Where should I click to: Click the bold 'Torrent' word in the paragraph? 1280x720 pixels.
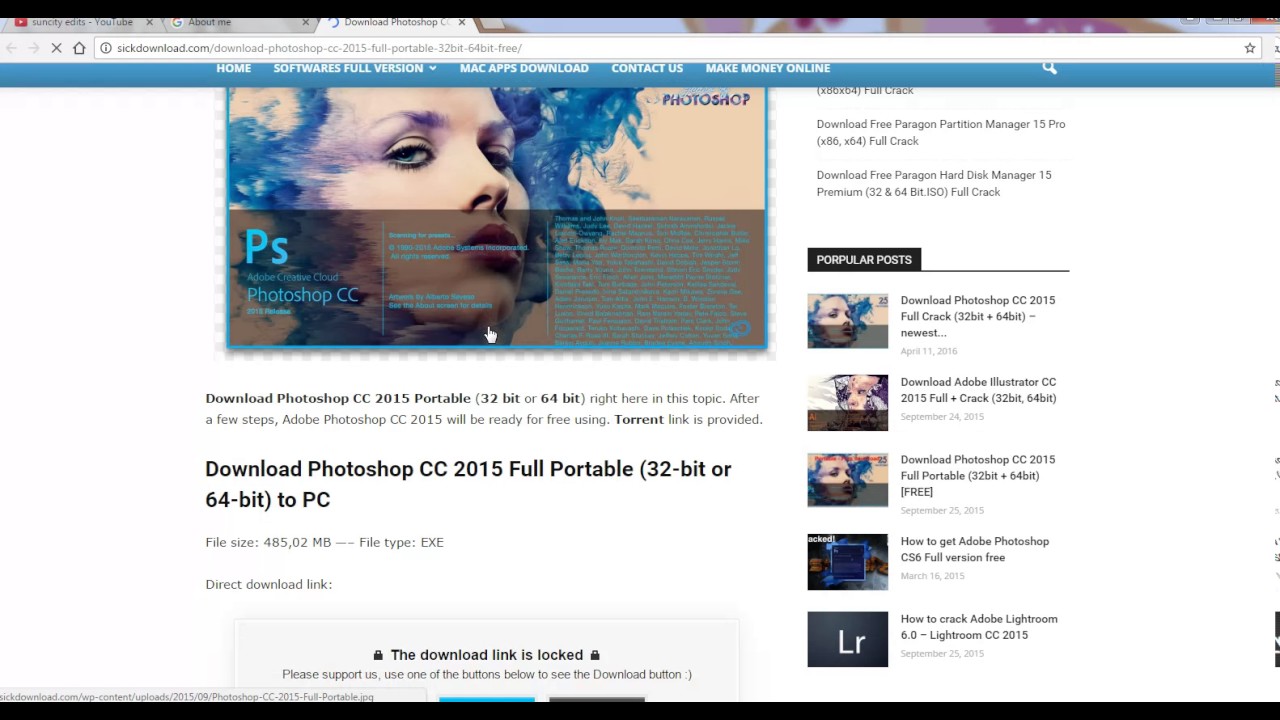click(x=639, y=419)
